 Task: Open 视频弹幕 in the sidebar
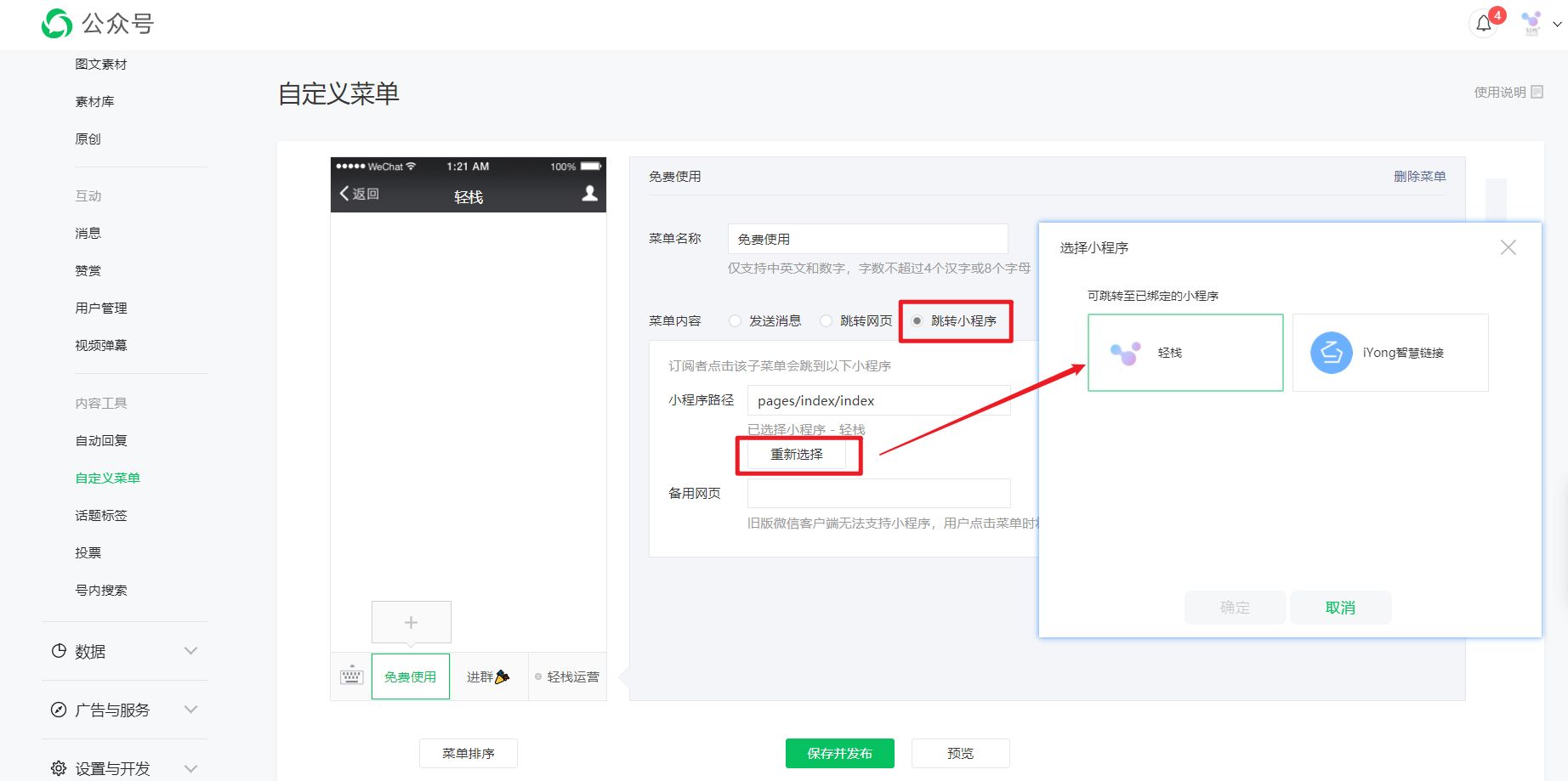pyautogui.click(x=101, y=345)
